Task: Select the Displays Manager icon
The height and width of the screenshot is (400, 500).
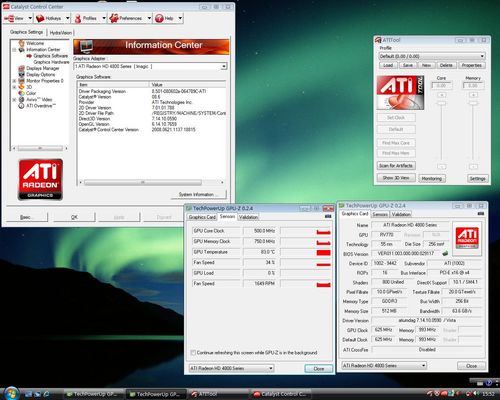Action: click(22, 68)
